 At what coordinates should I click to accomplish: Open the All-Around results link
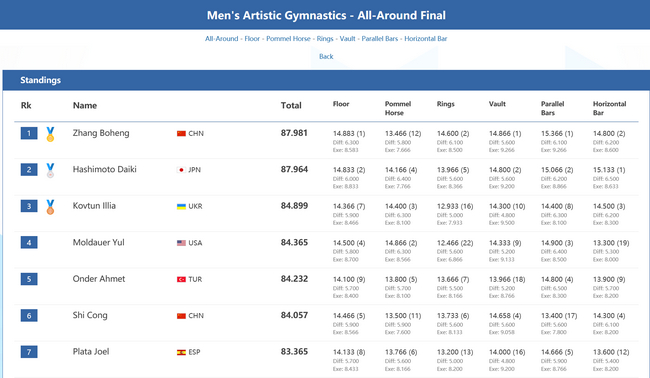tap(221, 39)
